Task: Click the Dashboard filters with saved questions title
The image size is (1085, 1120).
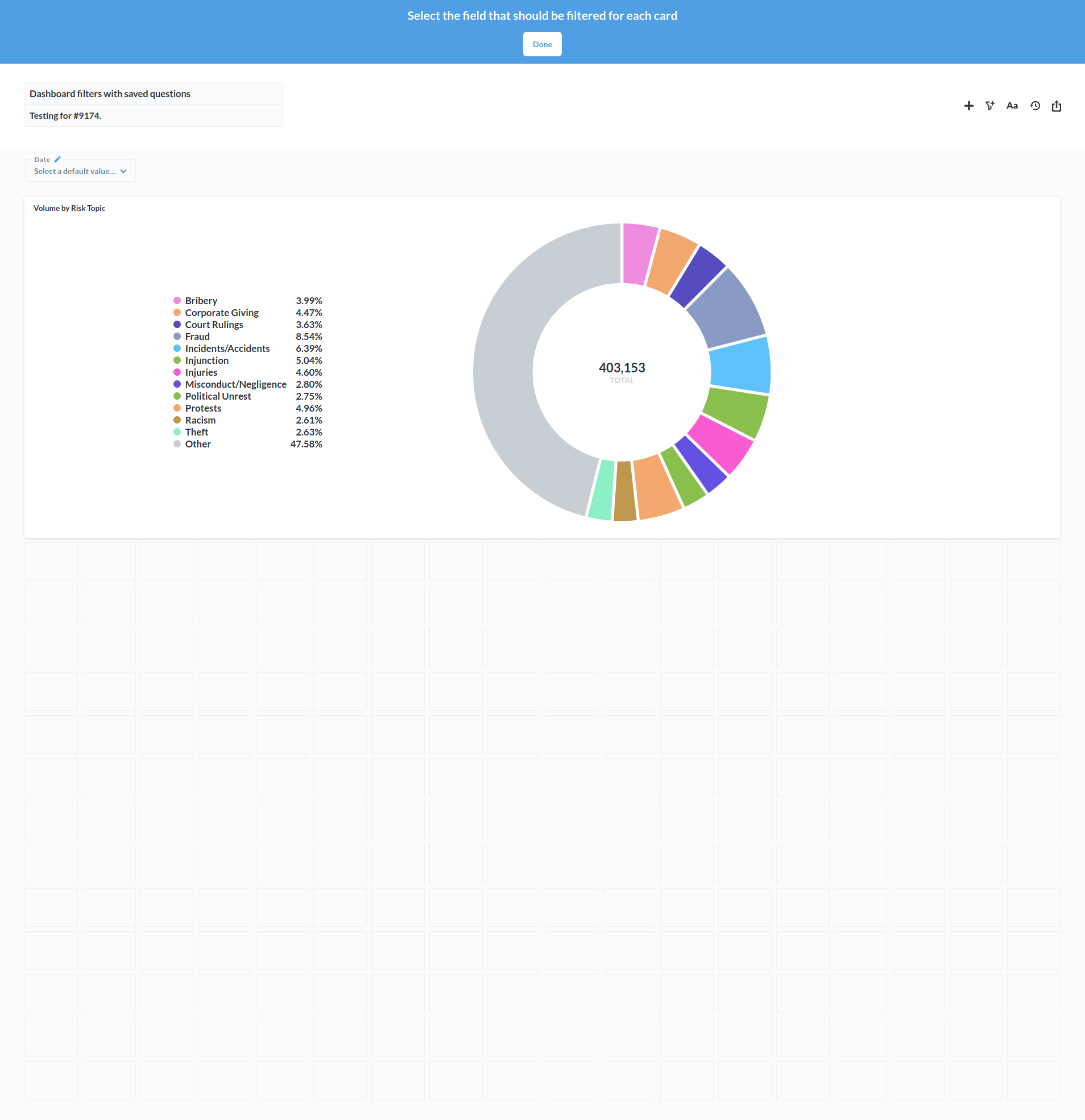Action: 110,94
